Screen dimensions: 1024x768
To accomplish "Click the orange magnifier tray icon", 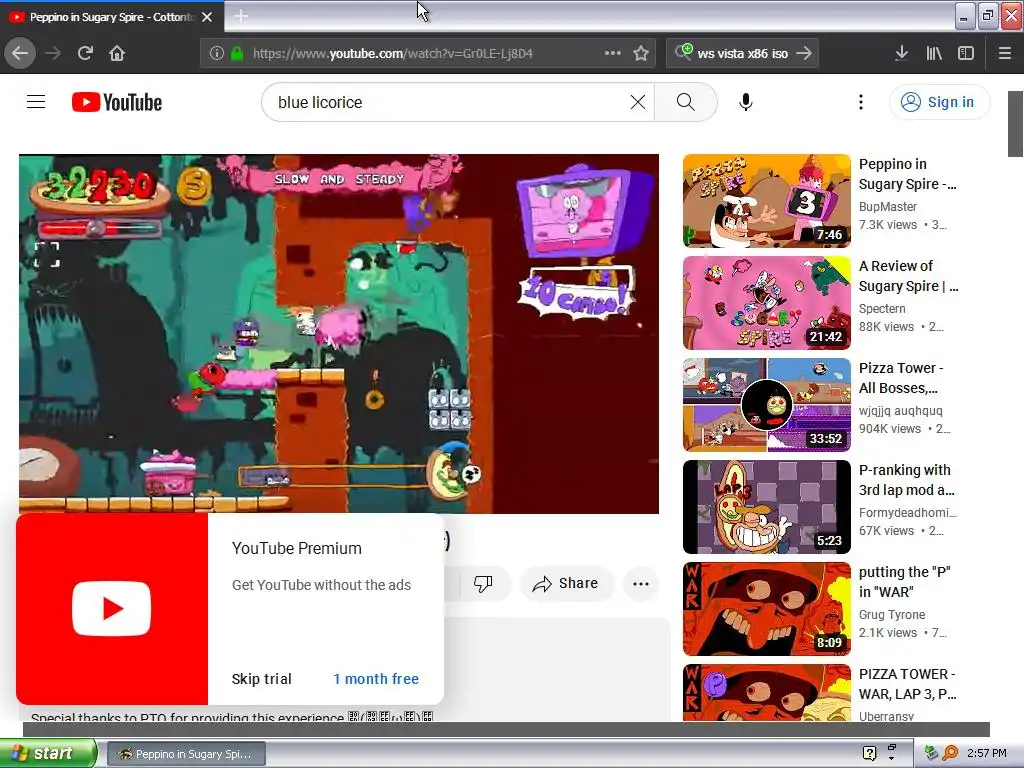I will pos(950,753).
